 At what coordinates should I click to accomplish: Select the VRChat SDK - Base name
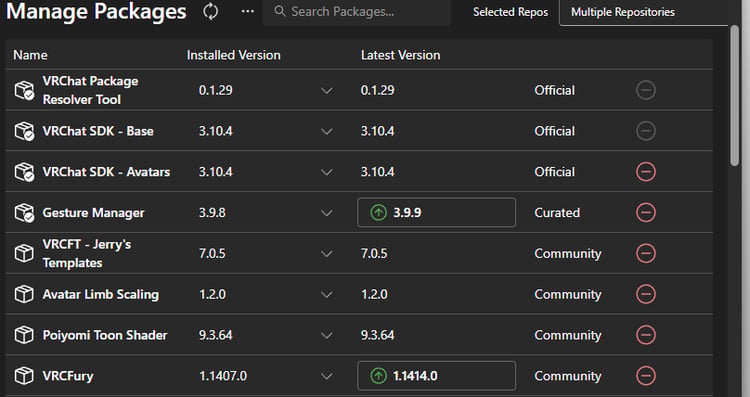[x=98, y=131]
